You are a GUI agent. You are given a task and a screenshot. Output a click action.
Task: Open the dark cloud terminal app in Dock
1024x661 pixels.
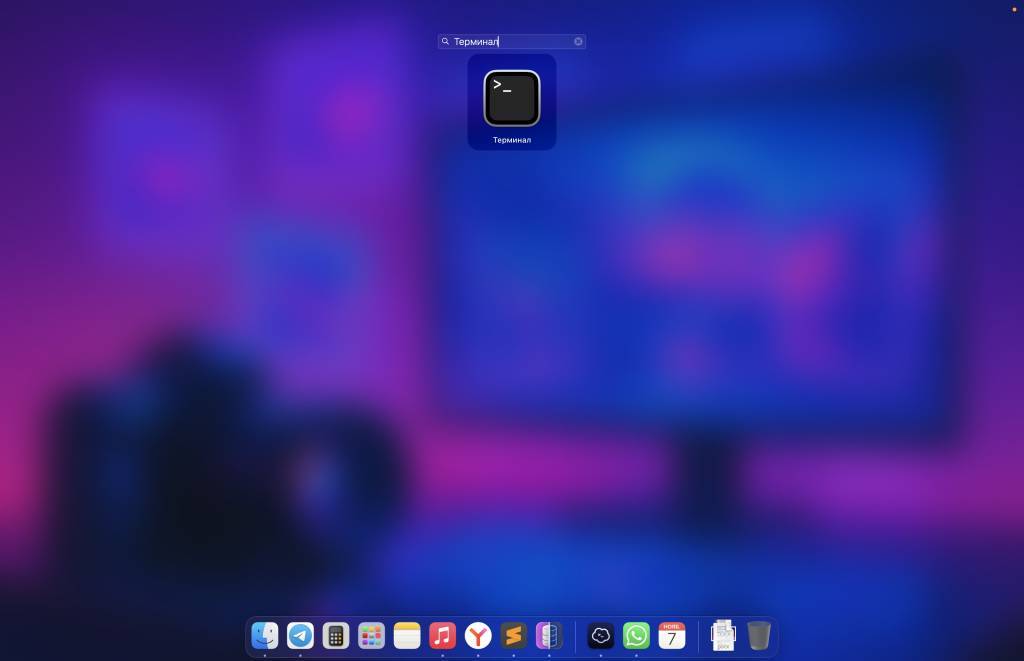[x=601, y=635]
